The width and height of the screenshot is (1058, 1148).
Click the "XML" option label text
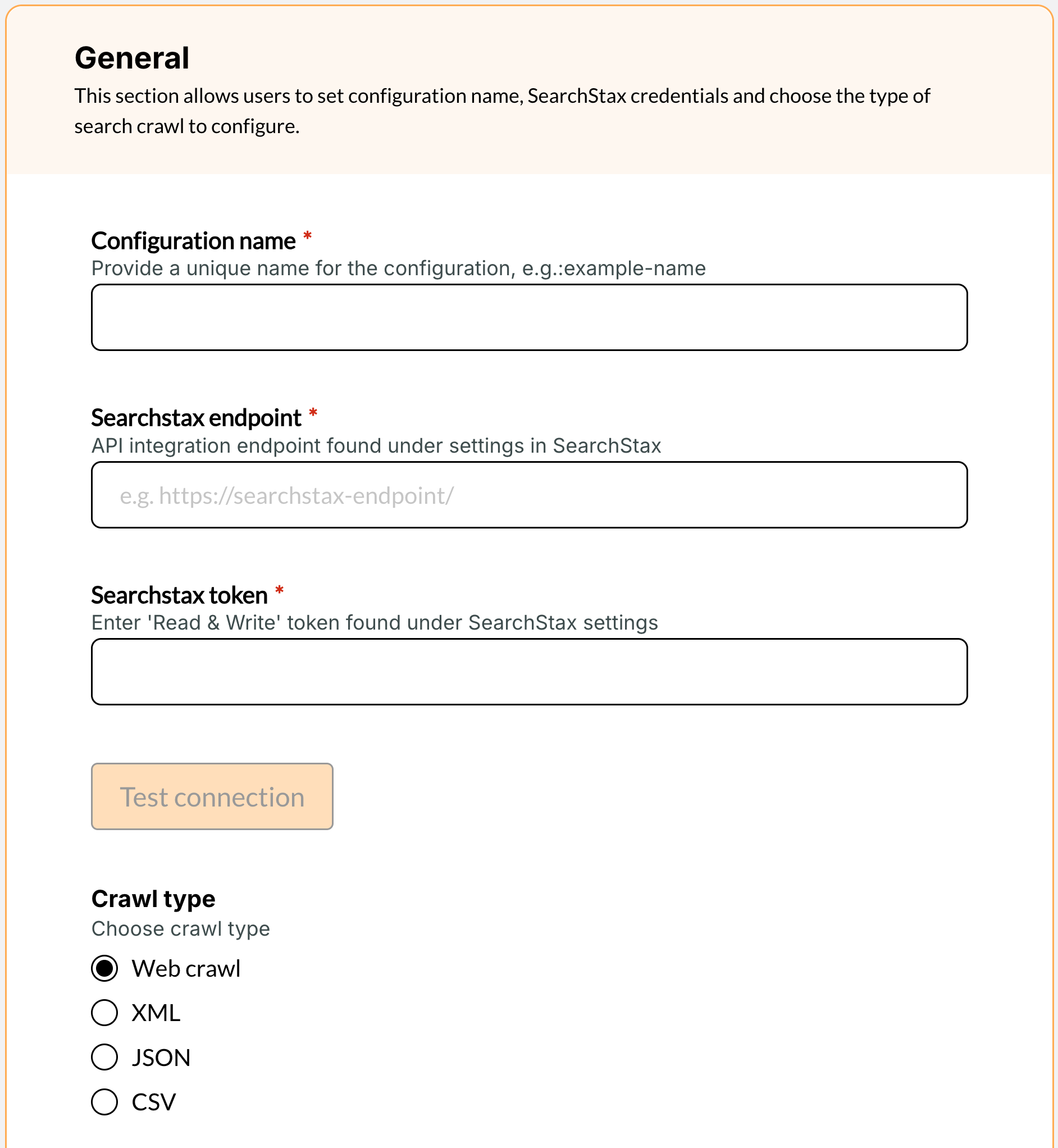pos(156,1013)
